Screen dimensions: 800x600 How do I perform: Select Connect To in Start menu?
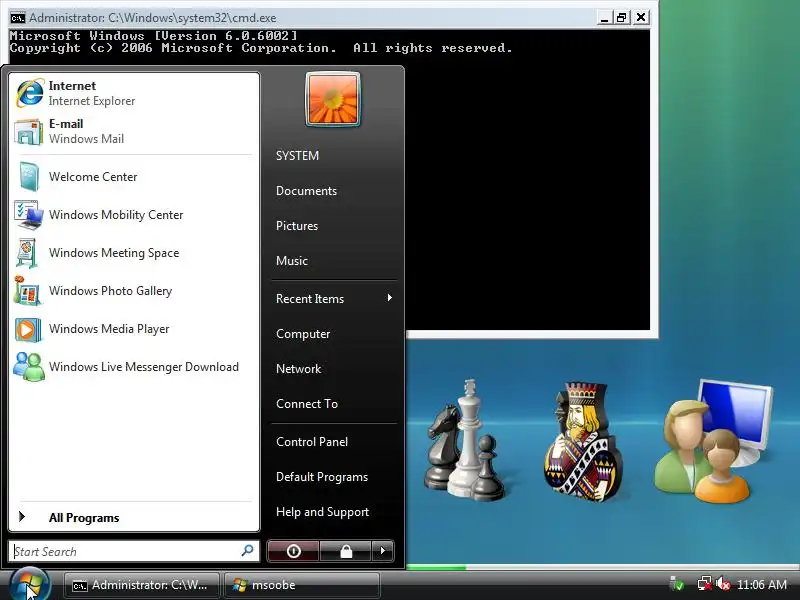click(x=307, y=404)
